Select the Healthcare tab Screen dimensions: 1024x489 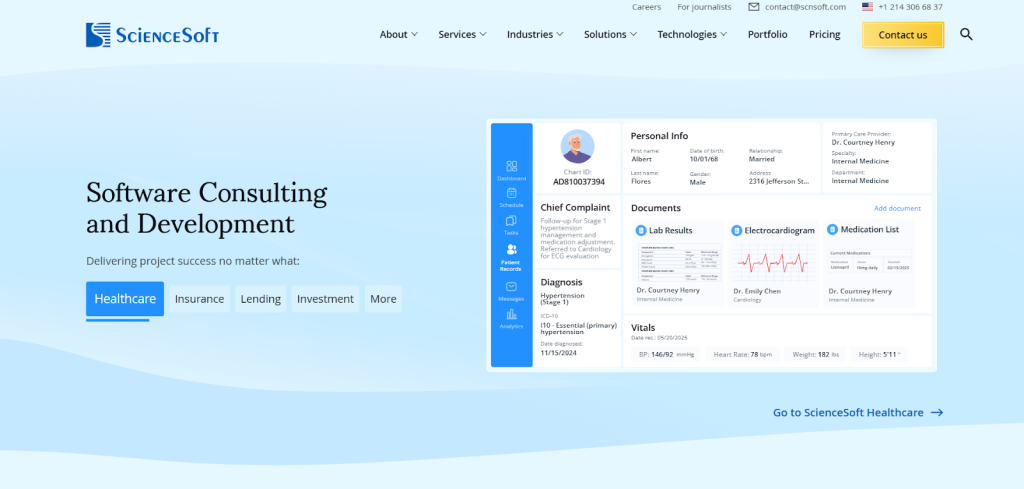[x=125, y=299]
